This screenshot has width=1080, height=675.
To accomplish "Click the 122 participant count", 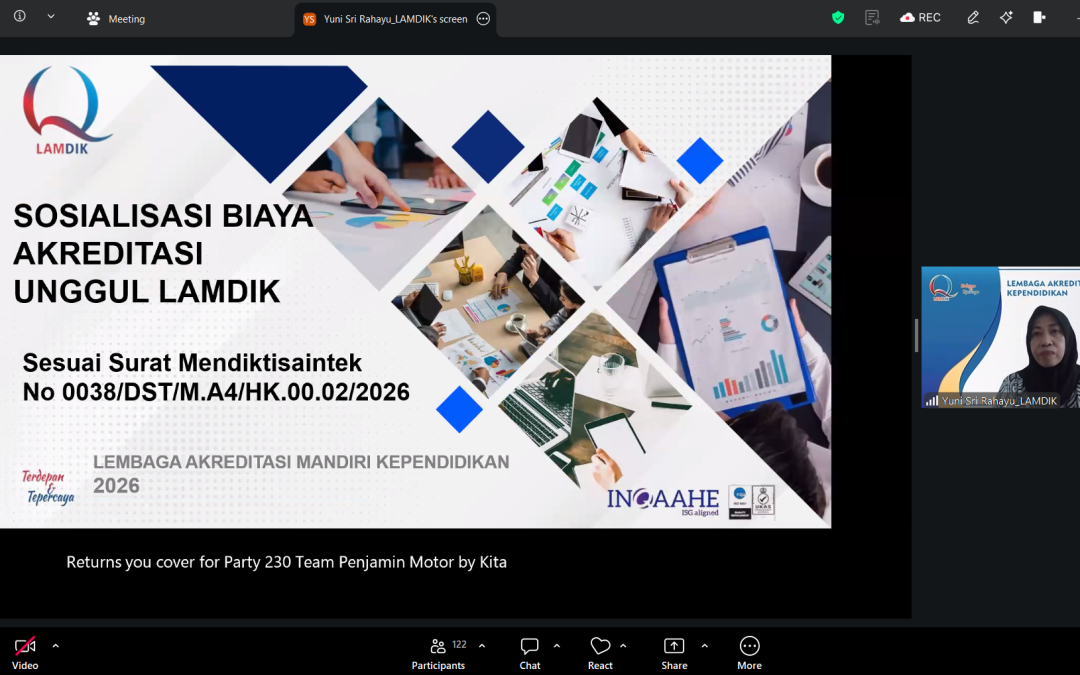I will pos(459,645).
